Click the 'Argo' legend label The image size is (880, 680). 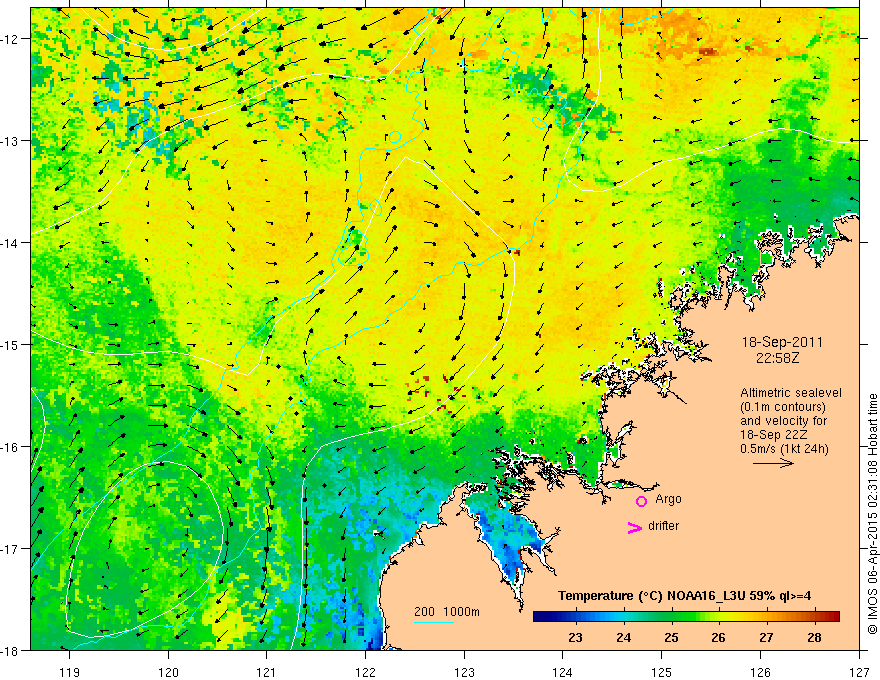point(668,499)
